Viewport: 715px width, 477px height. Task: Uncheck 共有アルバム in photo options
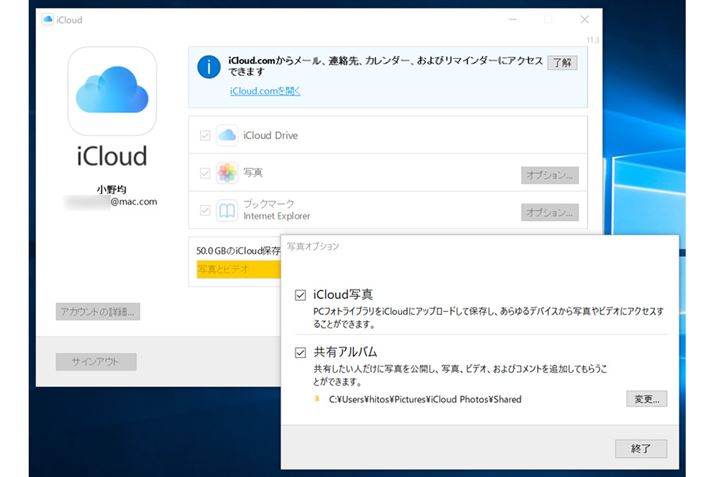tap(300, 352)
